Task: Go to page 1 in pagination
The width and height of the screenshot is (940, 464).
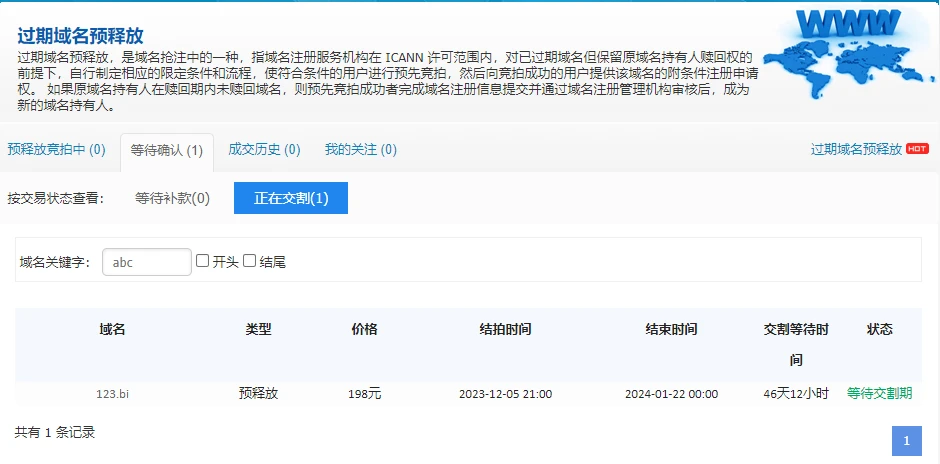Action: [906, 441]
